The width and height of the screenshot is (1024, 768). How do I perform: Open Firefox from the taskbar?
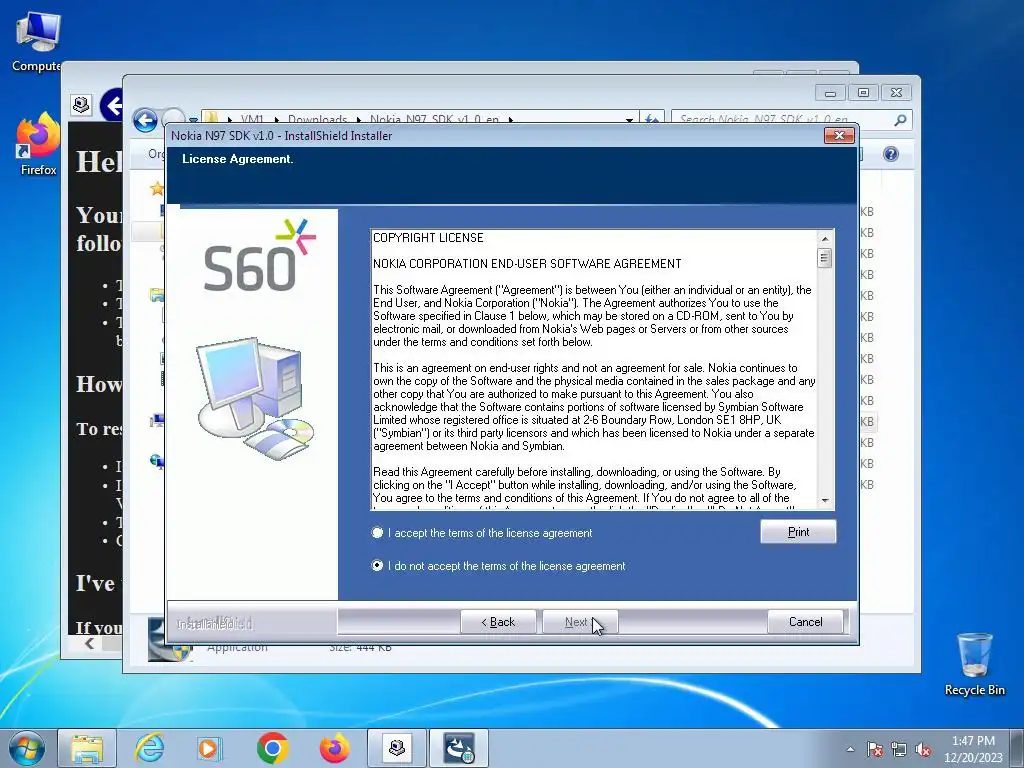pos(334,748)
